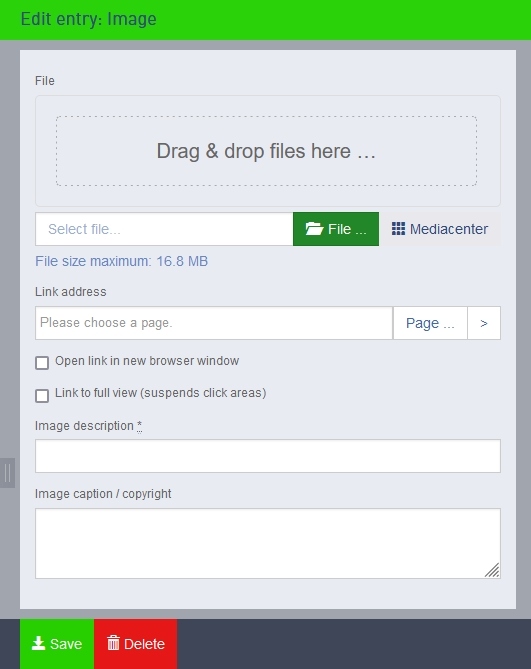Click the Select file input field
531x669 pixels.
[164, 229]
